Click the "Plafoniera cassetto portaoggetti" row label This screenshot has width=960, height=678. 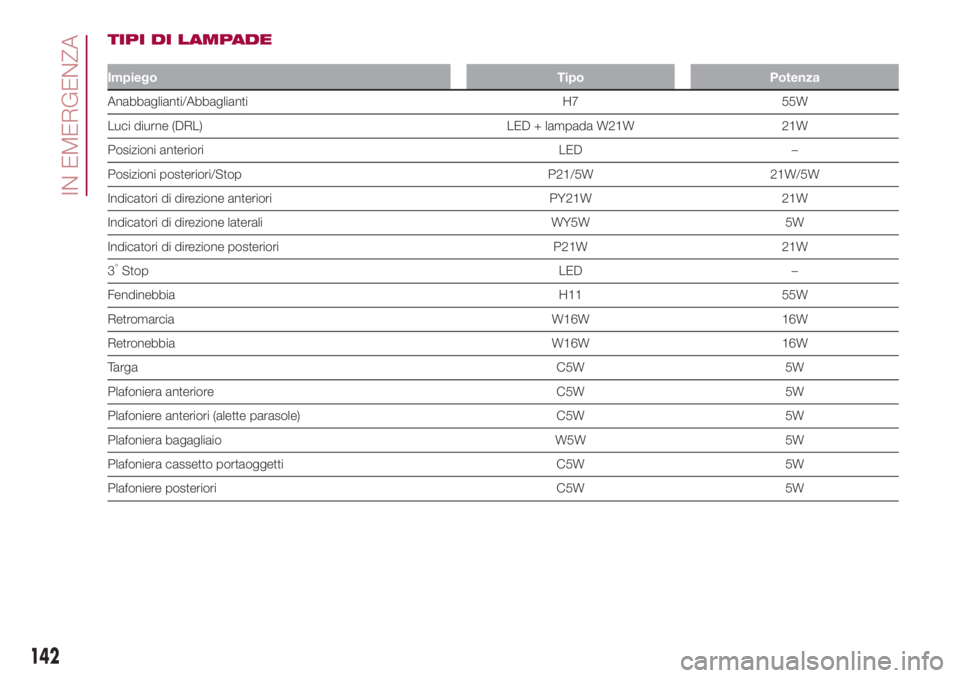[196, 464]
